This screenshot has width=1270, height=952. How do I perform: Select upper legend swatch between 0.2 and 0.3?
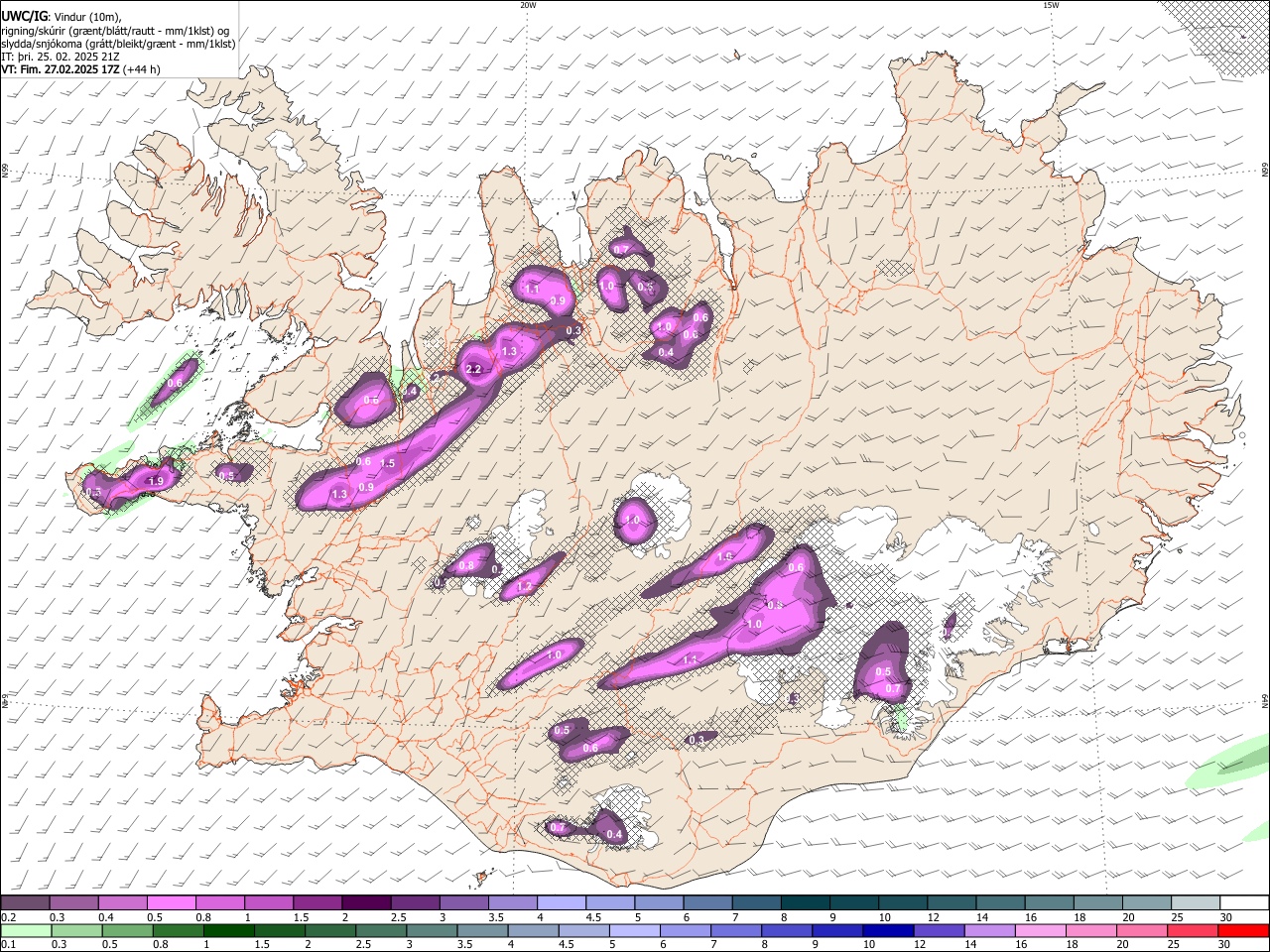(x=25, y=903)
